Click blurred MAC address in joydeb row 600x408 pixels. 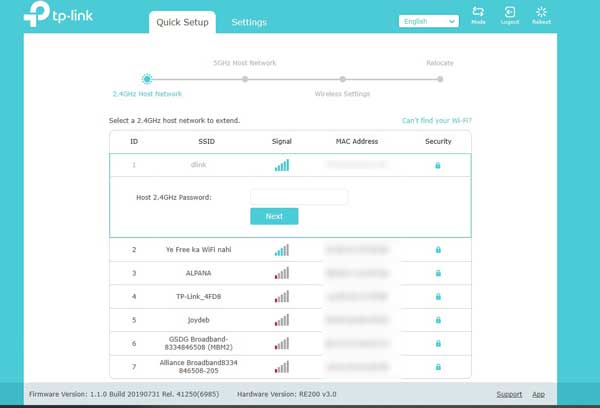tap(357, 320)
